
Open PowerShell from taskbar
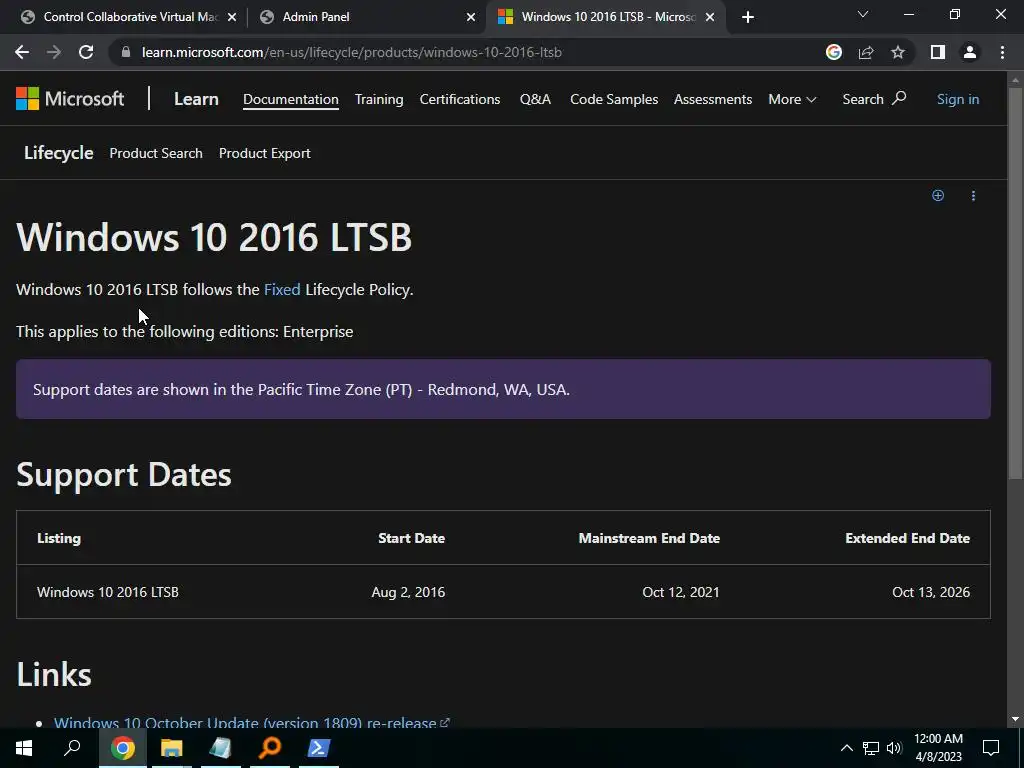click(319, 748)
